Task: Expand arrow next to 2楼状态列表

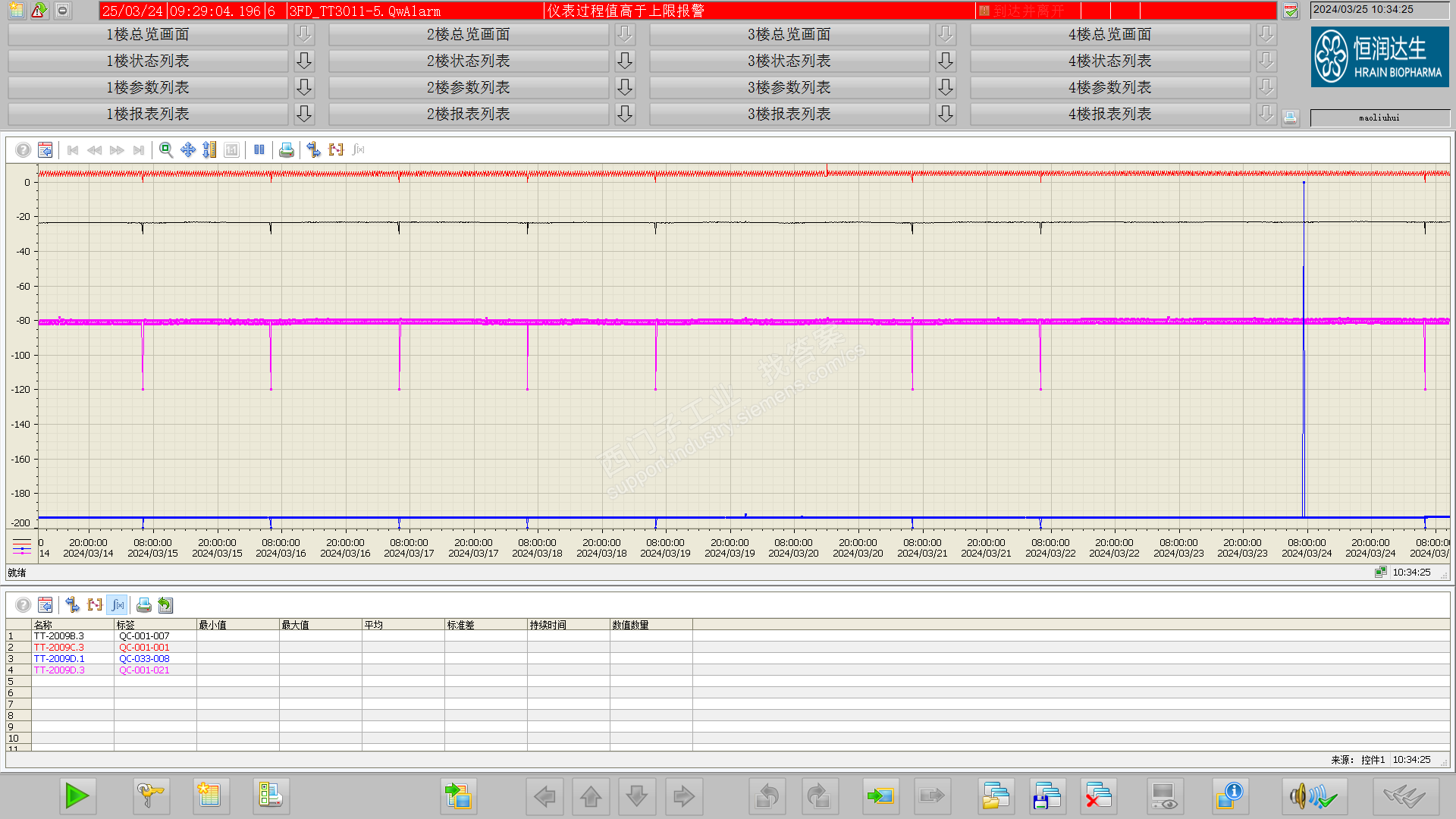Action: (625, 61)
